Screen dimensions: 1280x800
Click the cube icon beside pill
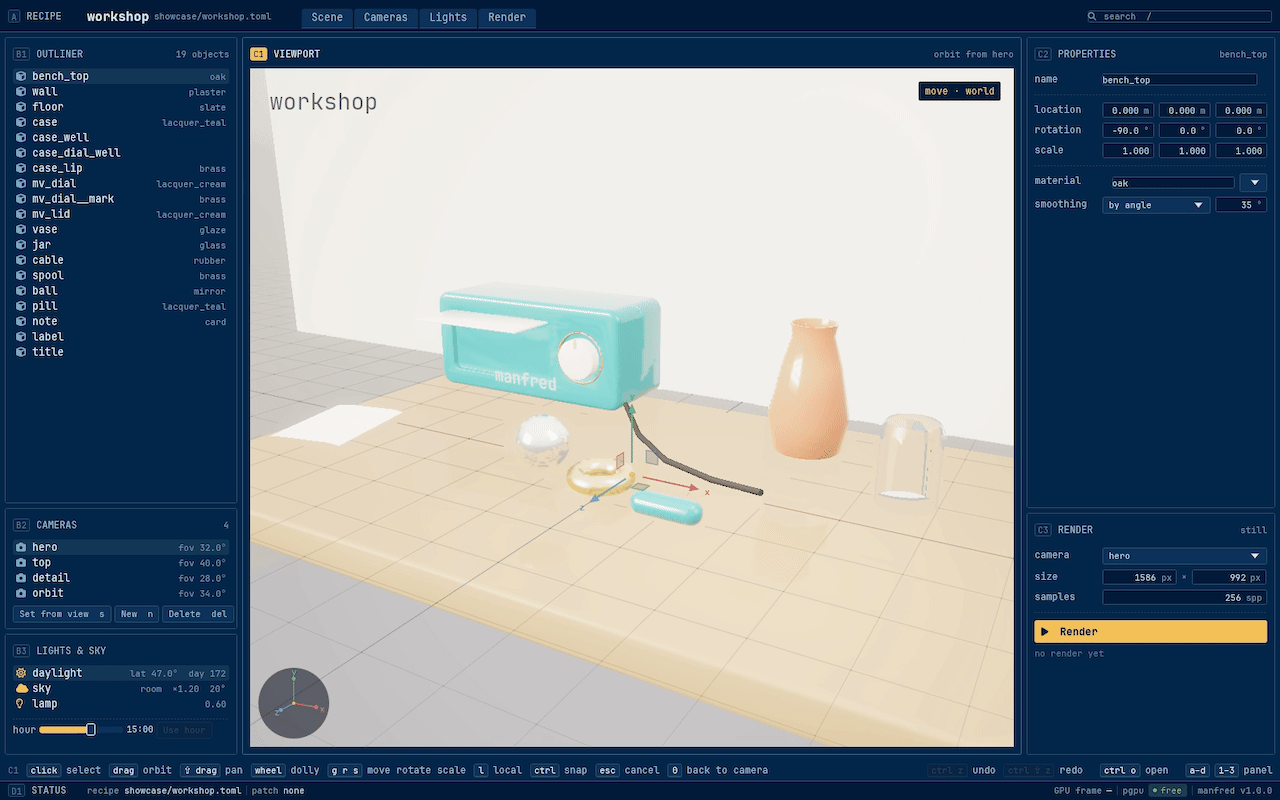pos(21,306)
